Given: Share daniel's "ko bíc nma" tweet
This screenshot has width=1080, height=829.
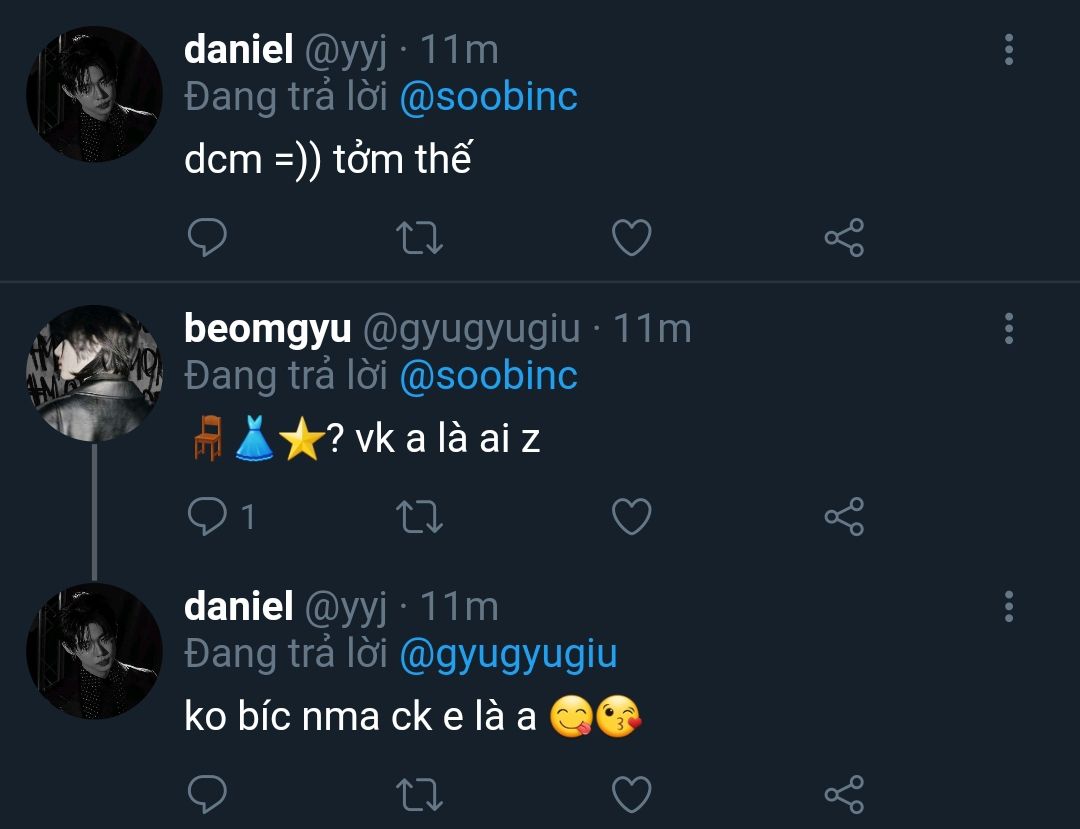Looking at the screenshot, I should pyautogui.click(x=843, y=795).
